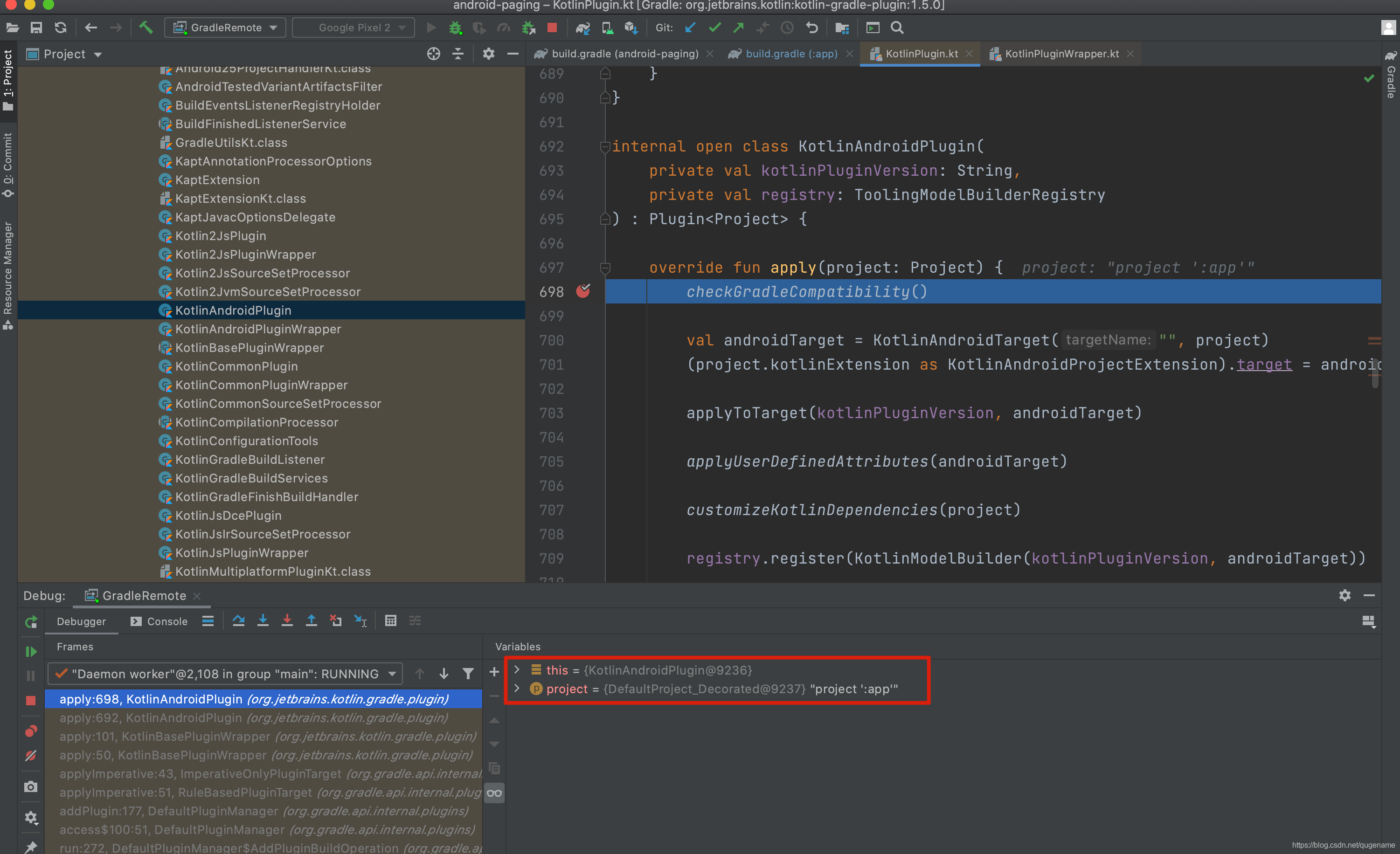Click the 'target' property link on line 701
Image resolution: width=1400 pixels, height=854 pixels.
(1264, 364)
